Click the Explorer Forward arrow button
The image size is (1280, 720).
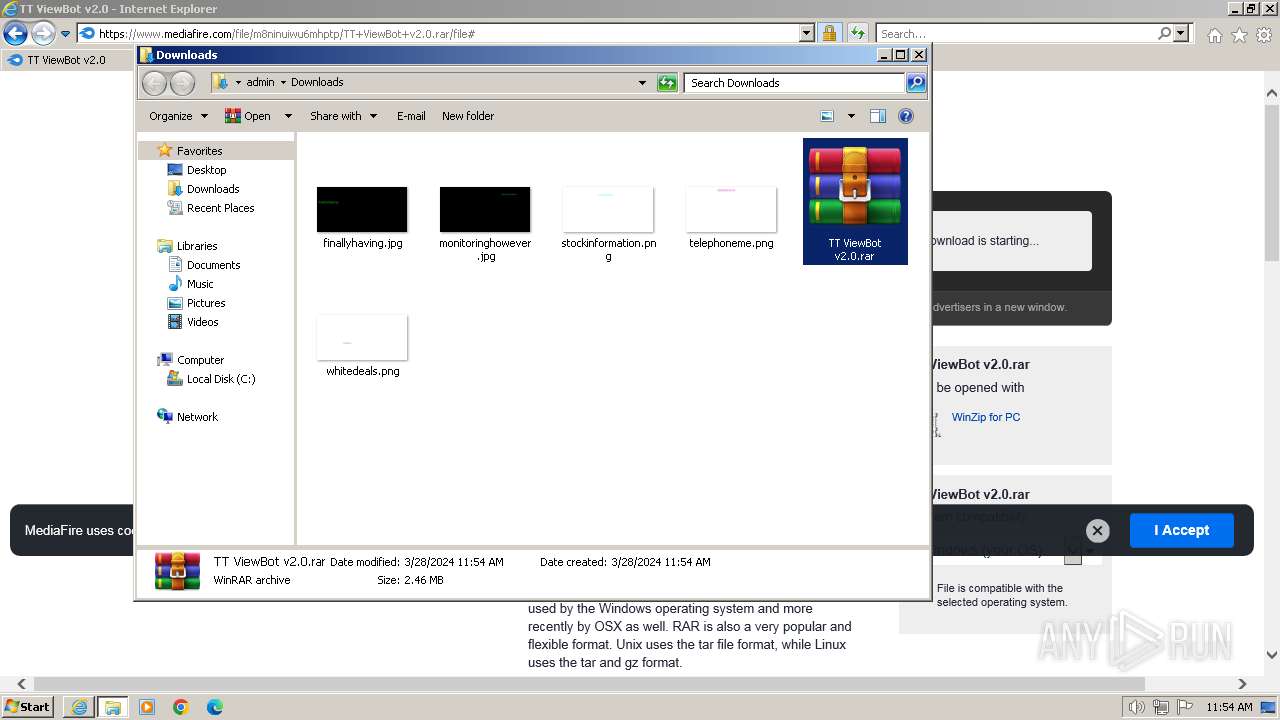point(182,83)
